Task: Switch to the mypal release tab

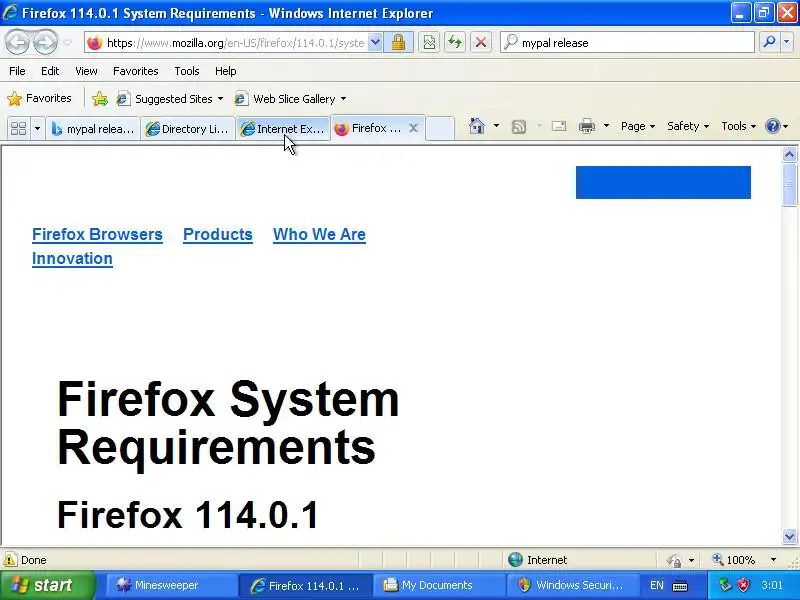Action: 93,129
